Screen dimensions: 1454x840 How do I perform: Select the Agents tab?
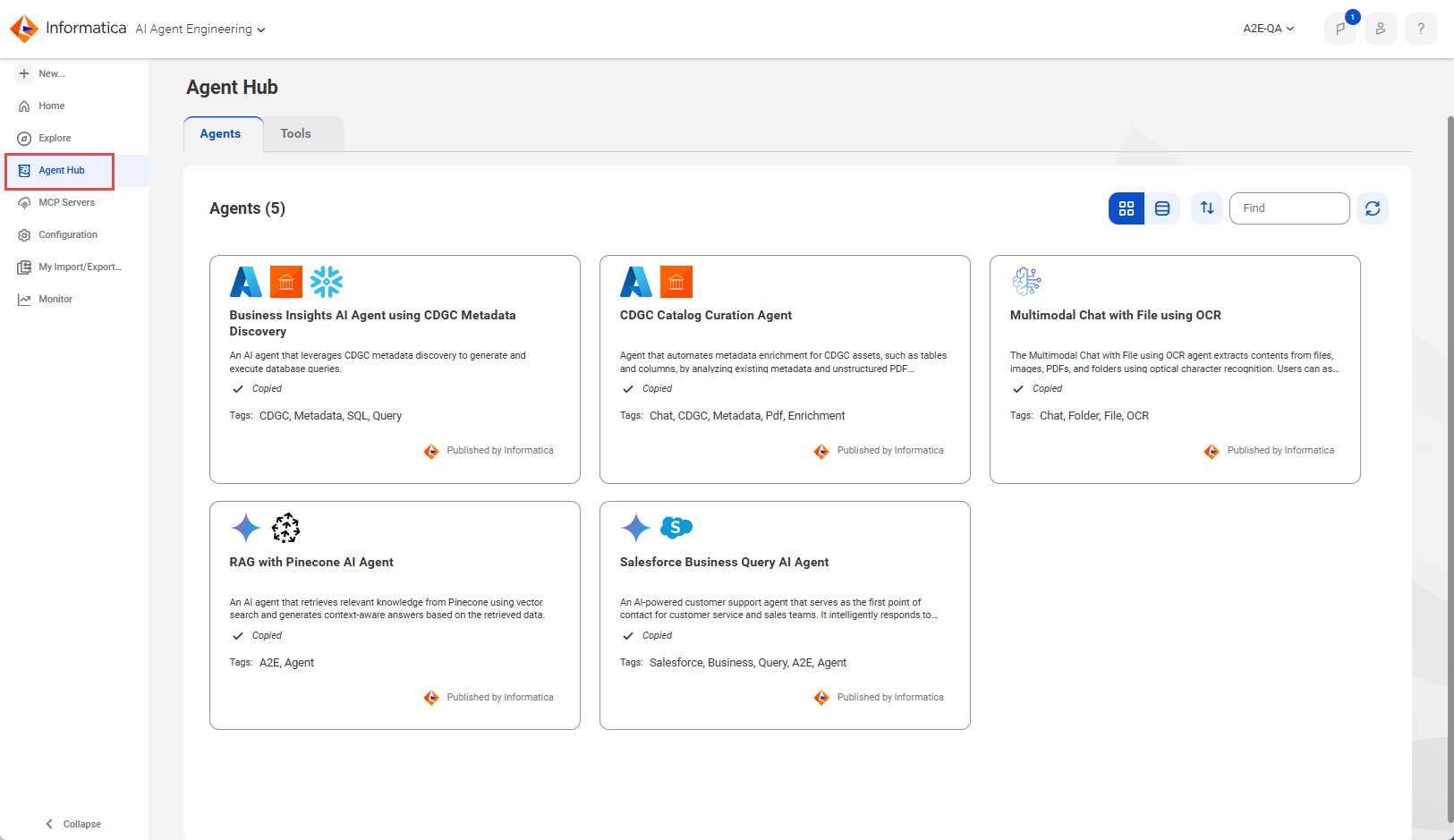(x=220, y=134)
